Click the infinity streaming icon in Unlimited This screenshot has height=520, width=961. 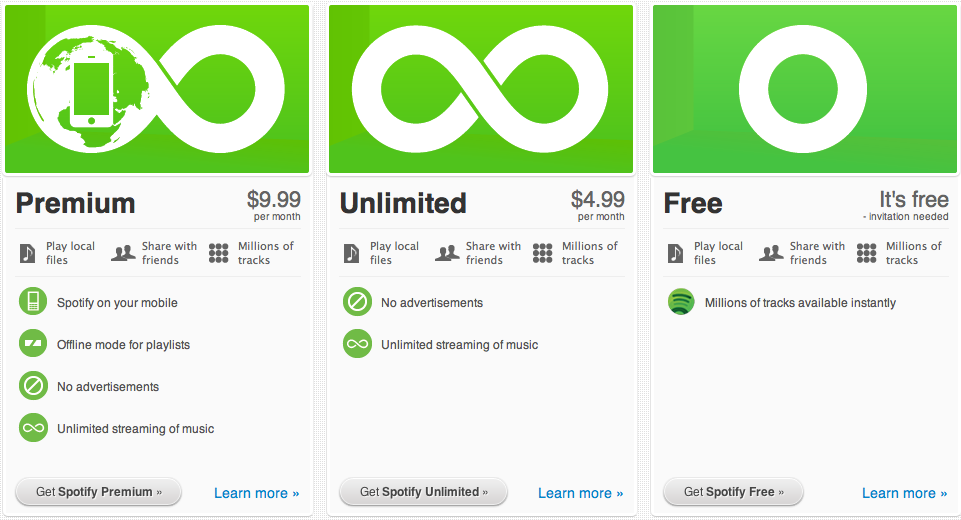point(357,344)
